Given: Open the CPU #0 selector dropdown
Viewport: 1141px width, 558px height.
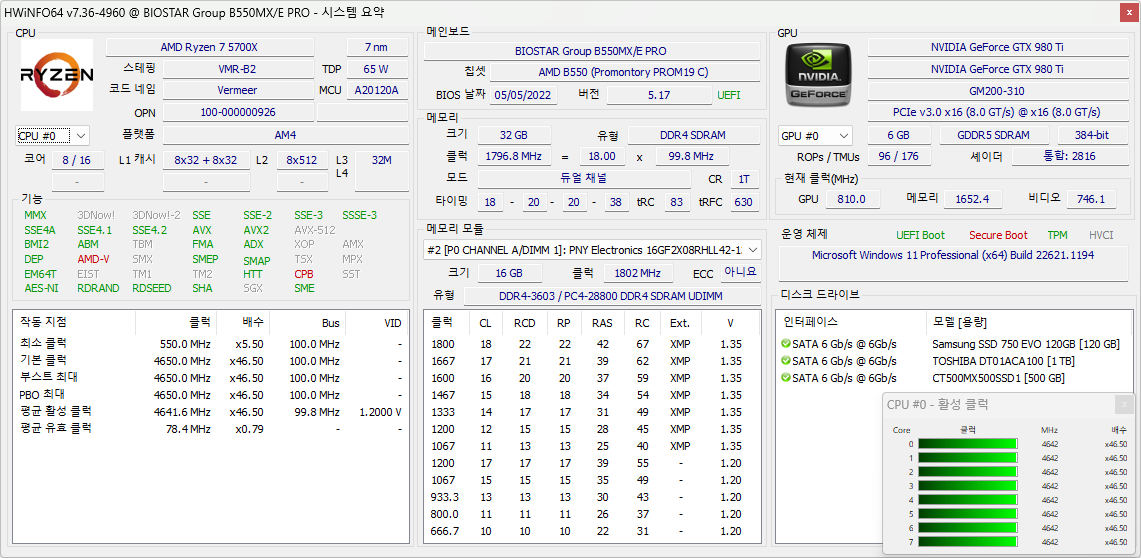Looking at the screenshot, I should pyautogui.click(x=52, y=135).
